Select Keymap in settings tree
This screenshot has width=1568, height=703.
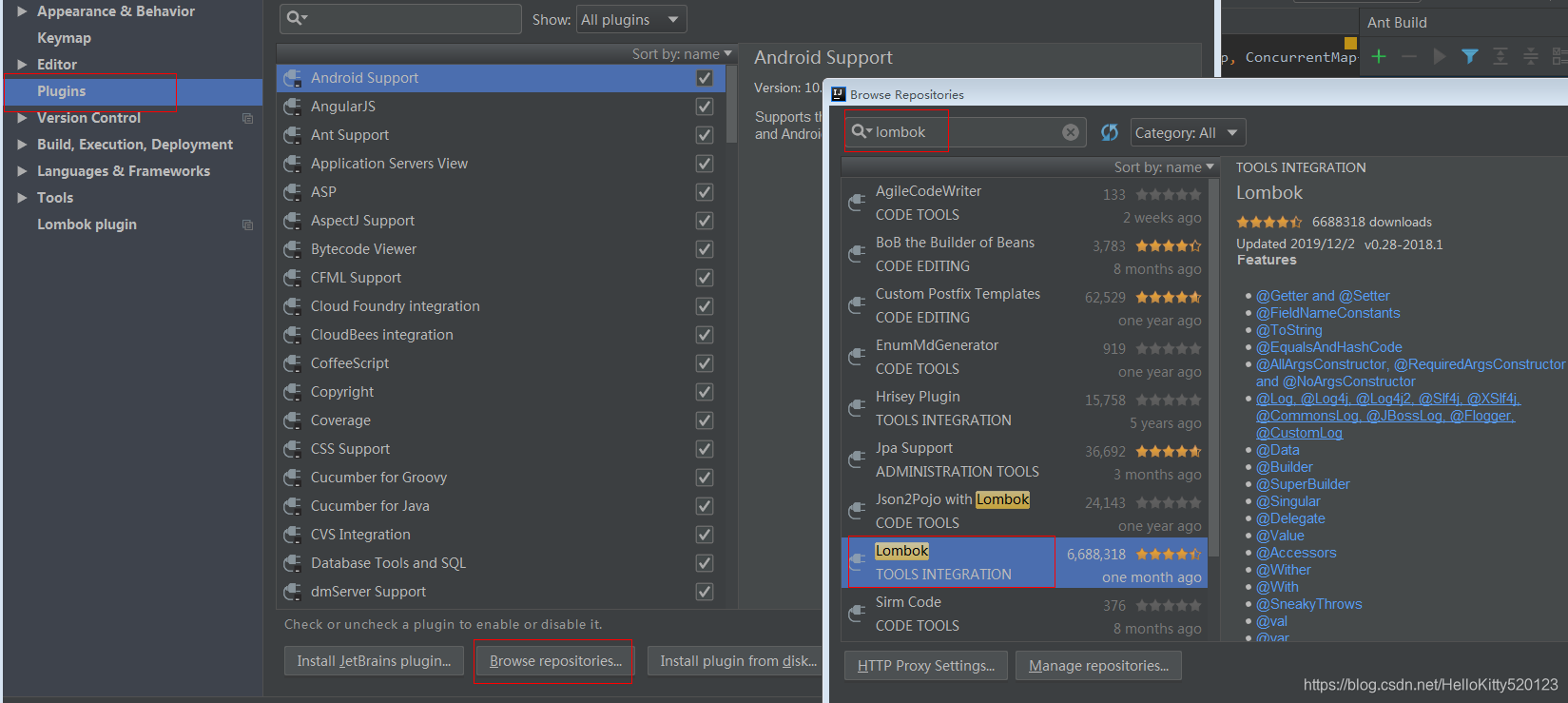coord(64,38)
